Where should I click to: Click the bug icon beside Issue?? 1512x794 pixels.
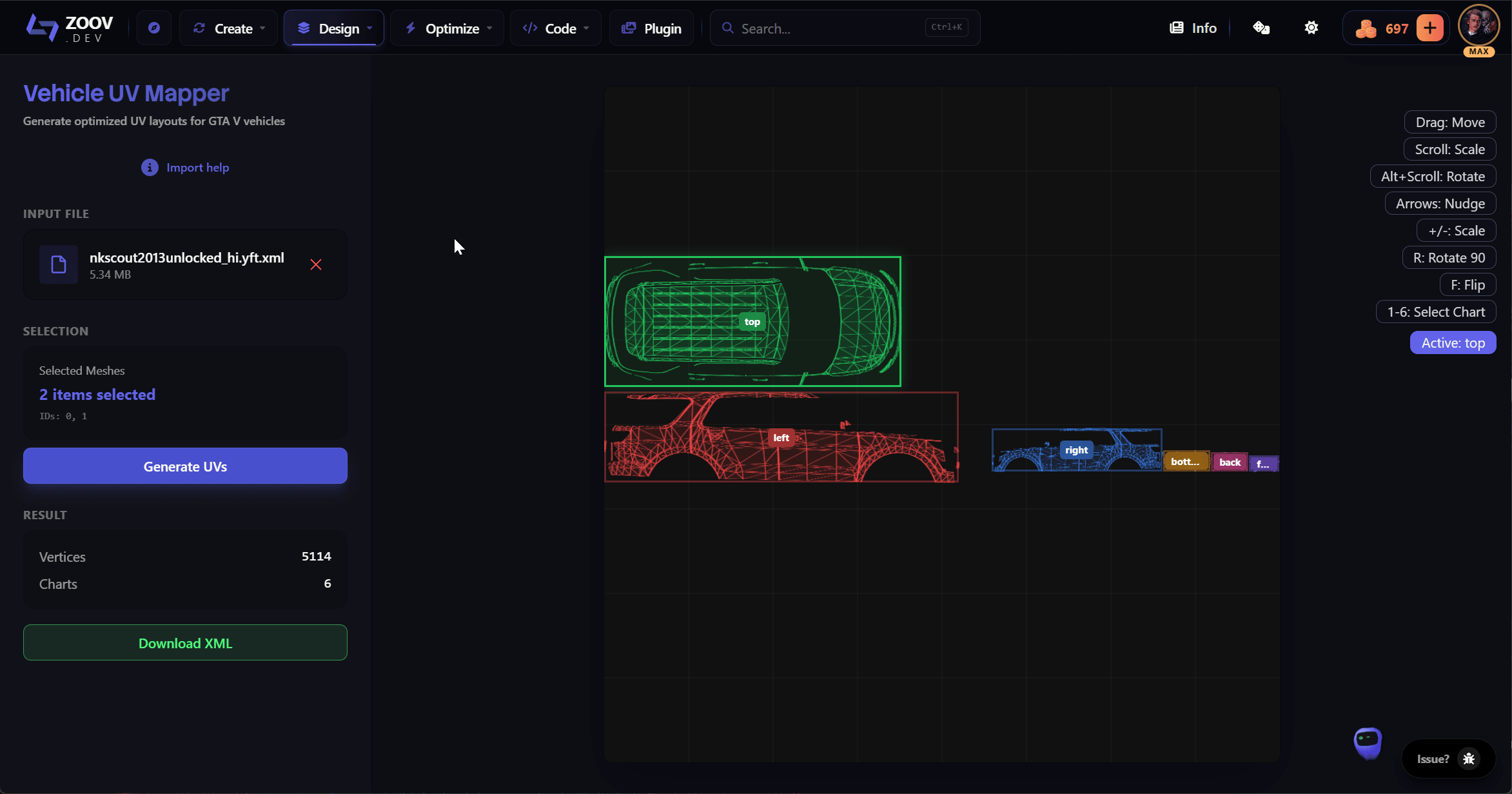click(1469, 759)
